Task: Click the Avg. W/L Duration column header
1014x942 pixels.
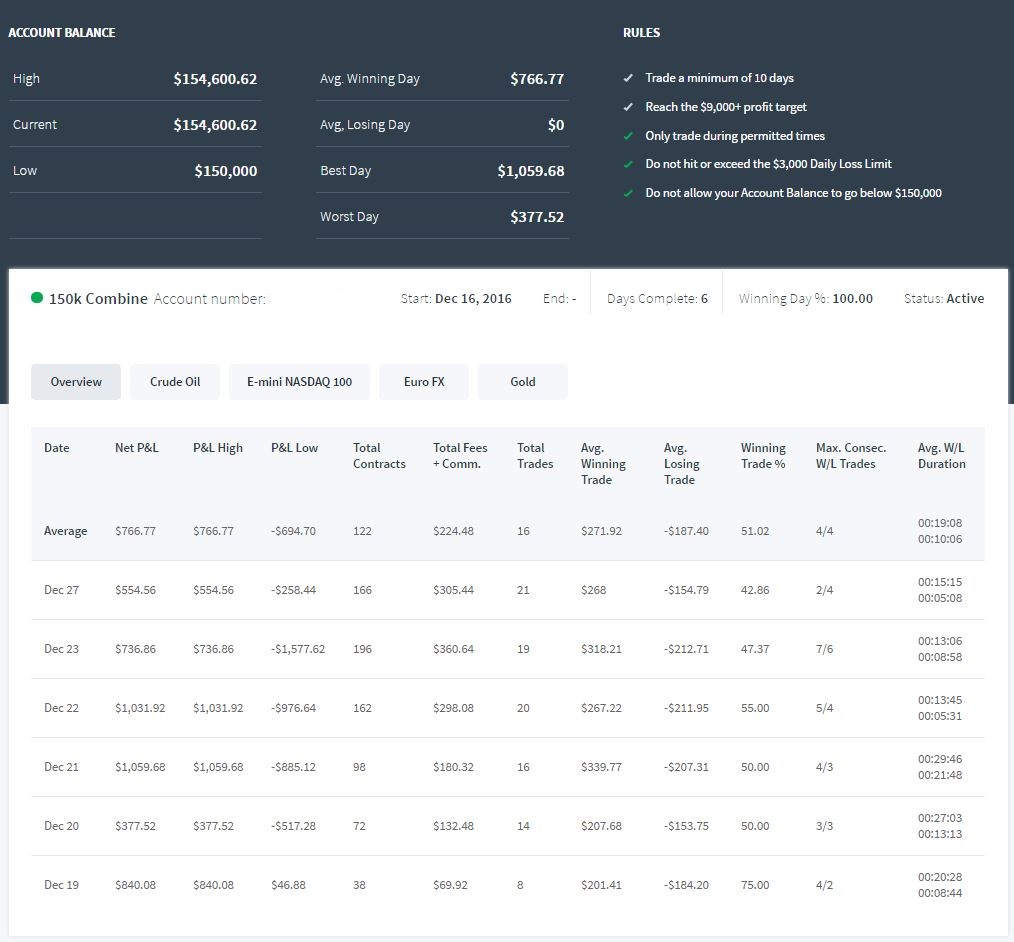Action: coord(942,456)
